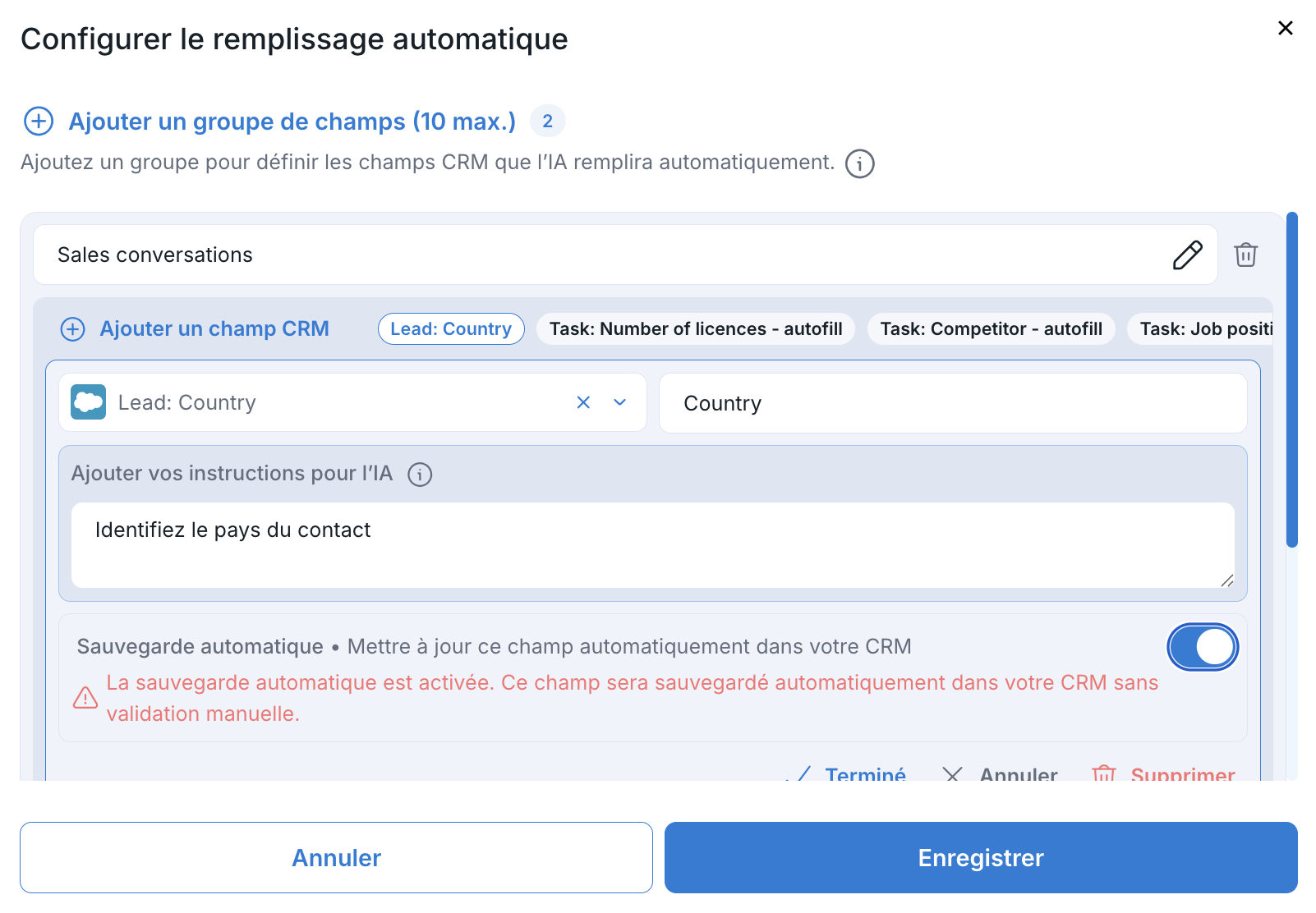
Task: Click the vertical scrollbar of the dialog
Action: coord(1291,379)
